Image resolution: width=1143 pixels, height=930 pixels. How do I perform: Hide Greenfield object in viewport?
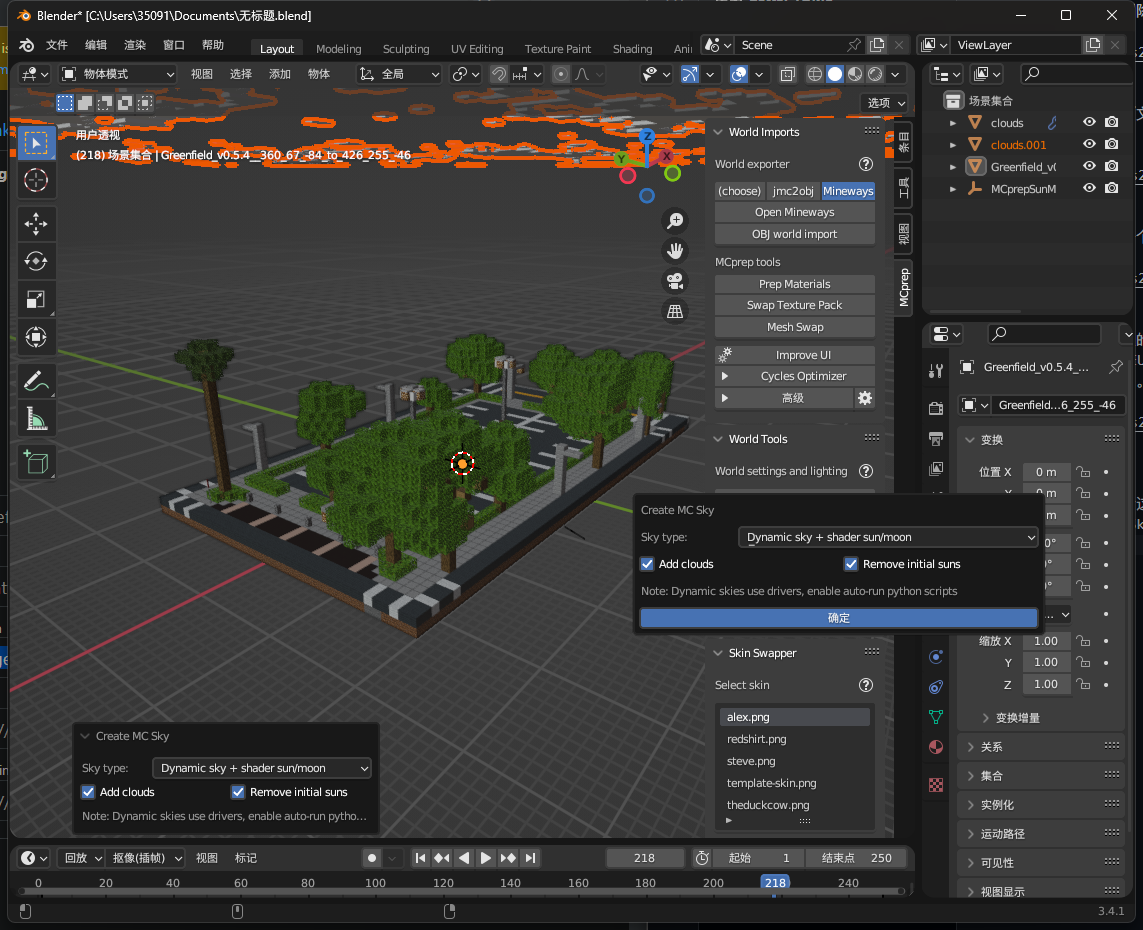[x=1089, y=166]
